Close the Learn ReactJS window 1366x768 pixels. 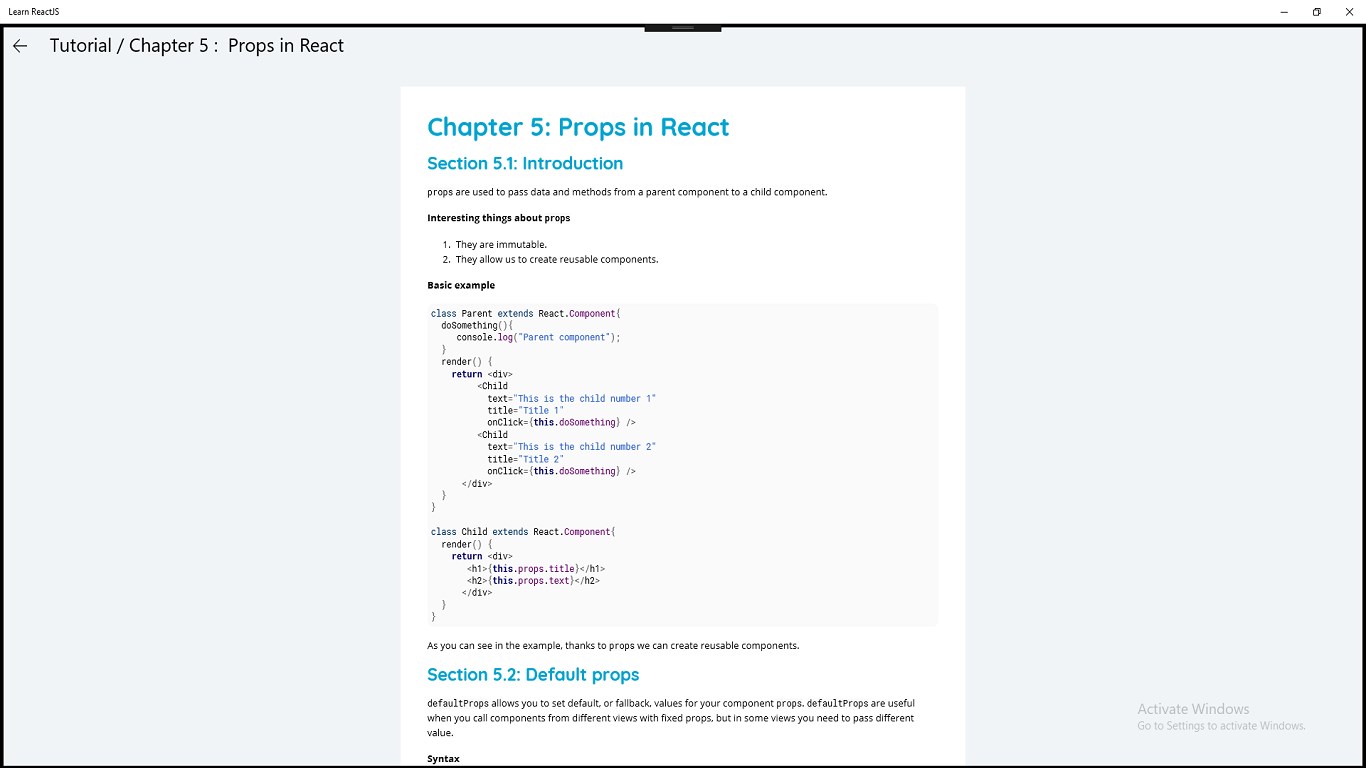coord(1349,11)
